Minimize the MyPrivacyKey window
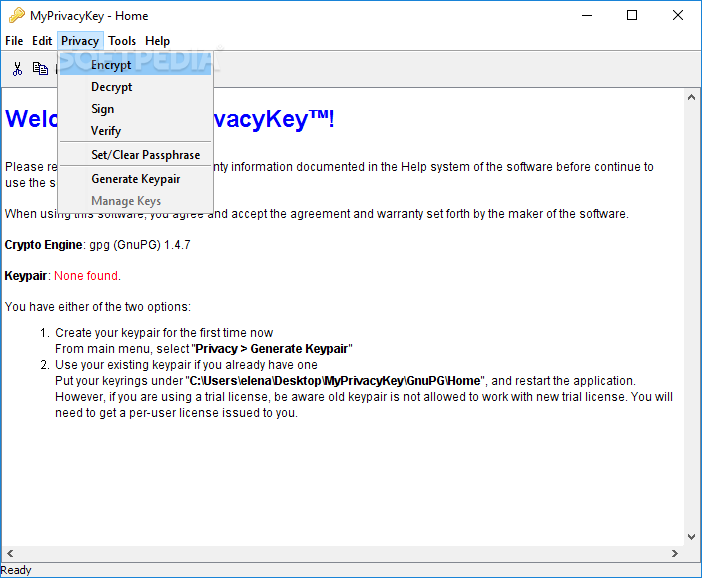 click(x=587, y=15)
